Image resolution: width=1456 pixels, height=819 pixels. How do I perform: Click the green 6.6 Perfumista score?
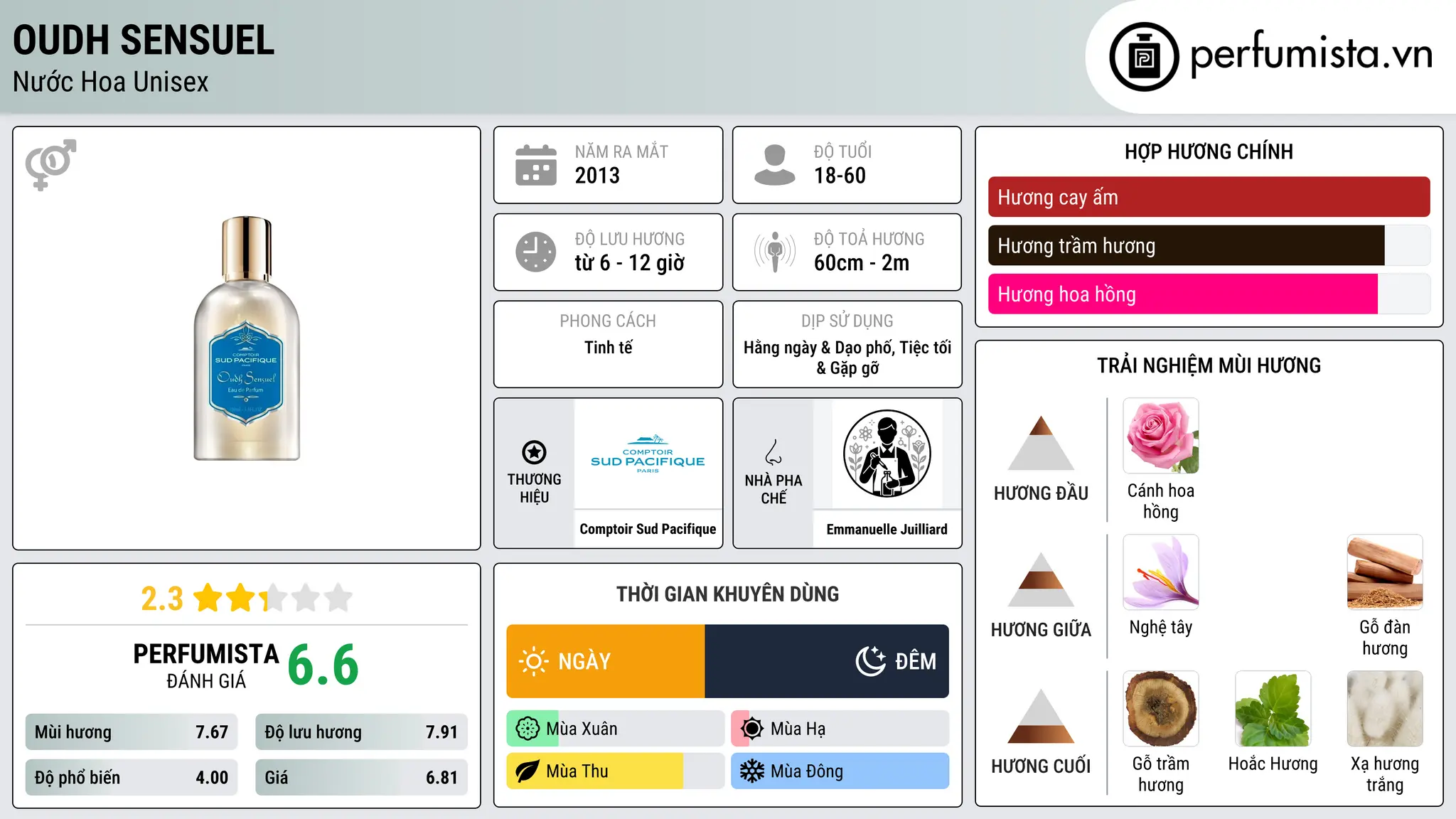tap(323, 665)
